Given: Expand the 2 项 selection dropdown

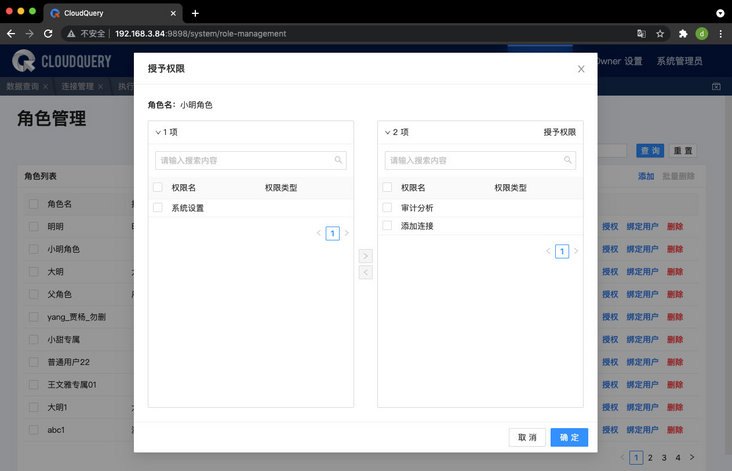Looking at the screenshot, I should tap(387, 132).
